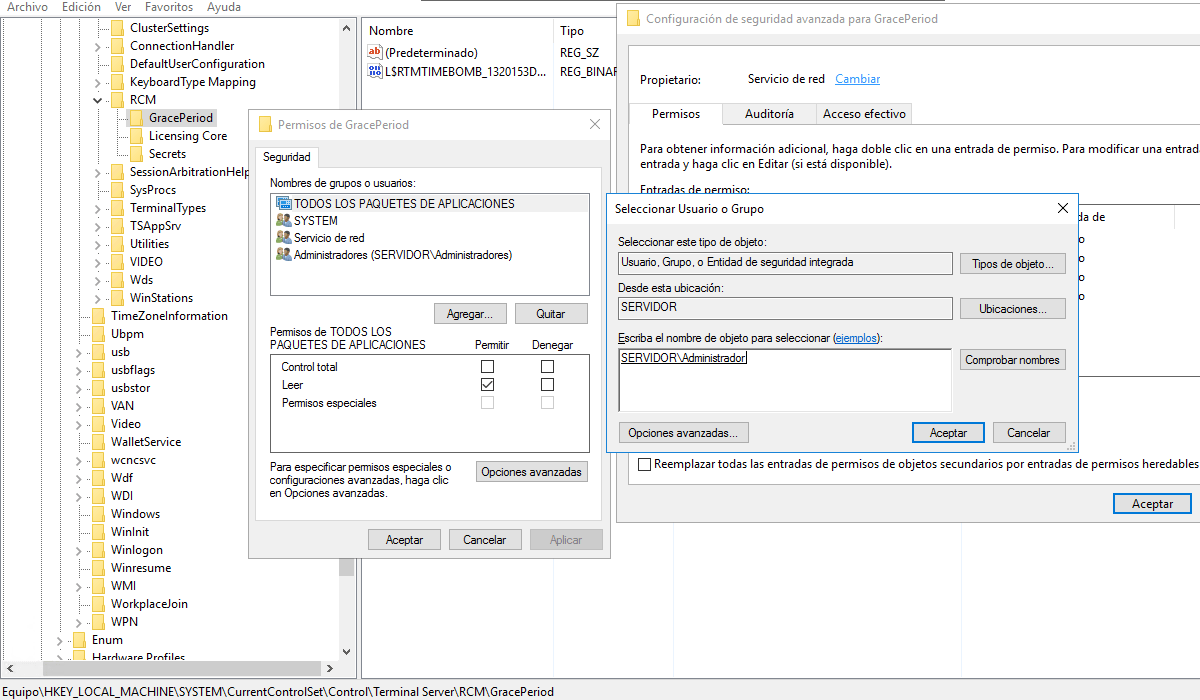Image resolution: width=1200 pixels, height=700 pixels.
Task: Select TODOS LOS PAQUETES DE APLICACIONES icon
Action: pos(283,204)
